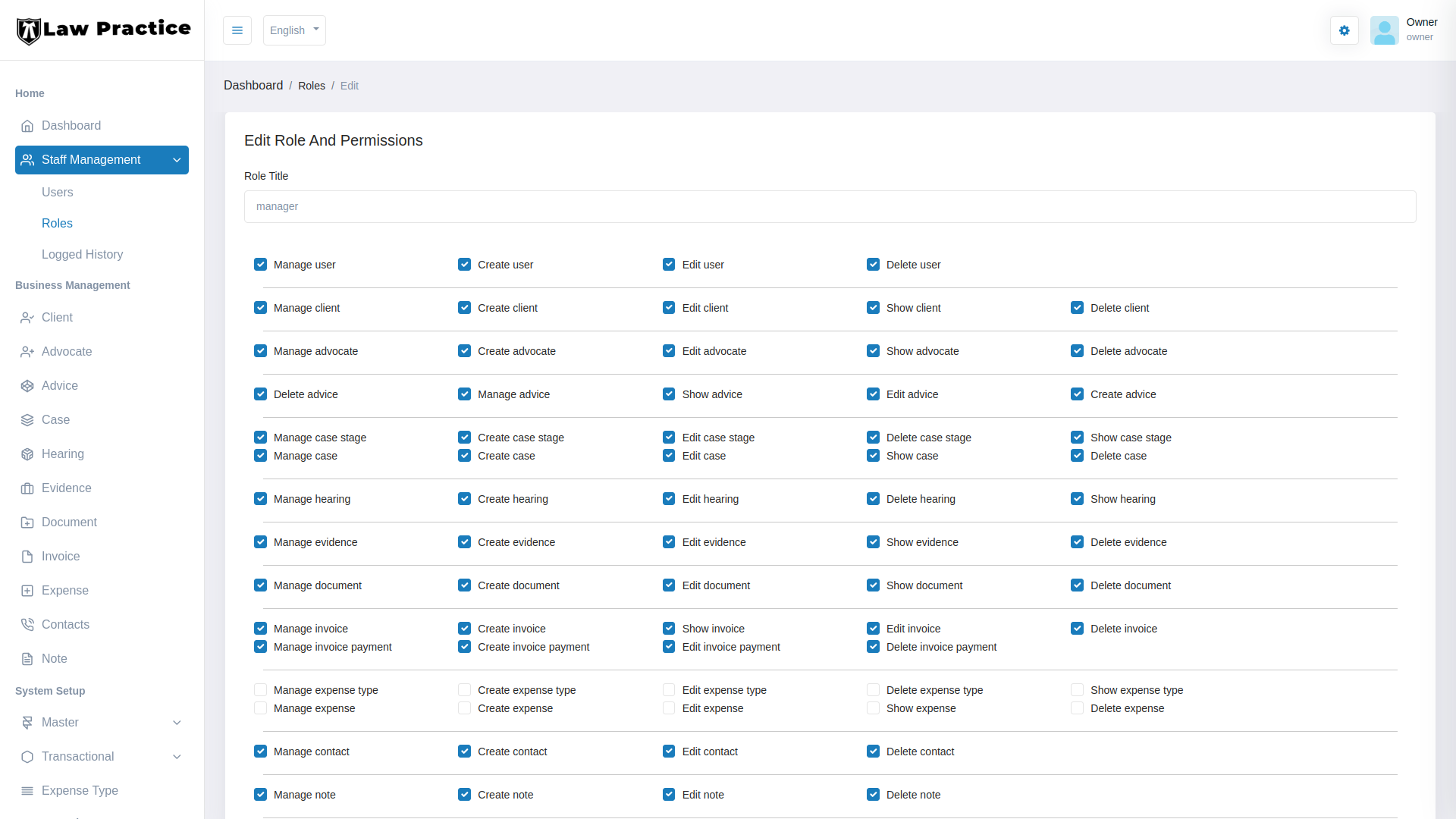This screenshot has height=819, width=1456.
Task: Open the Logged History menu item
Action: [82, 255]
